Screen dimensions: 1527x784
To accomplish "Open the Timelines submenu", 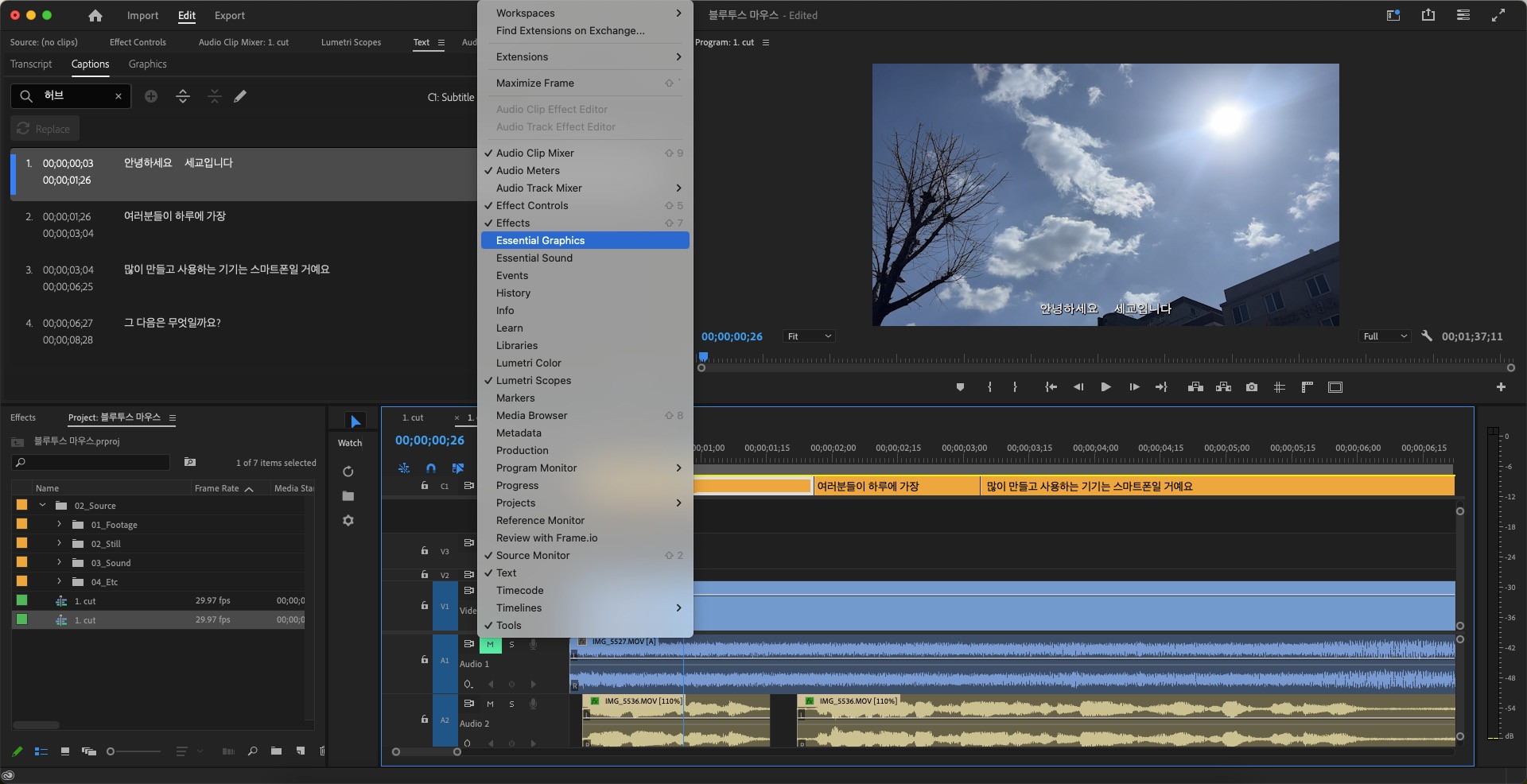I will pyautogui.click(x=585, y=607).
